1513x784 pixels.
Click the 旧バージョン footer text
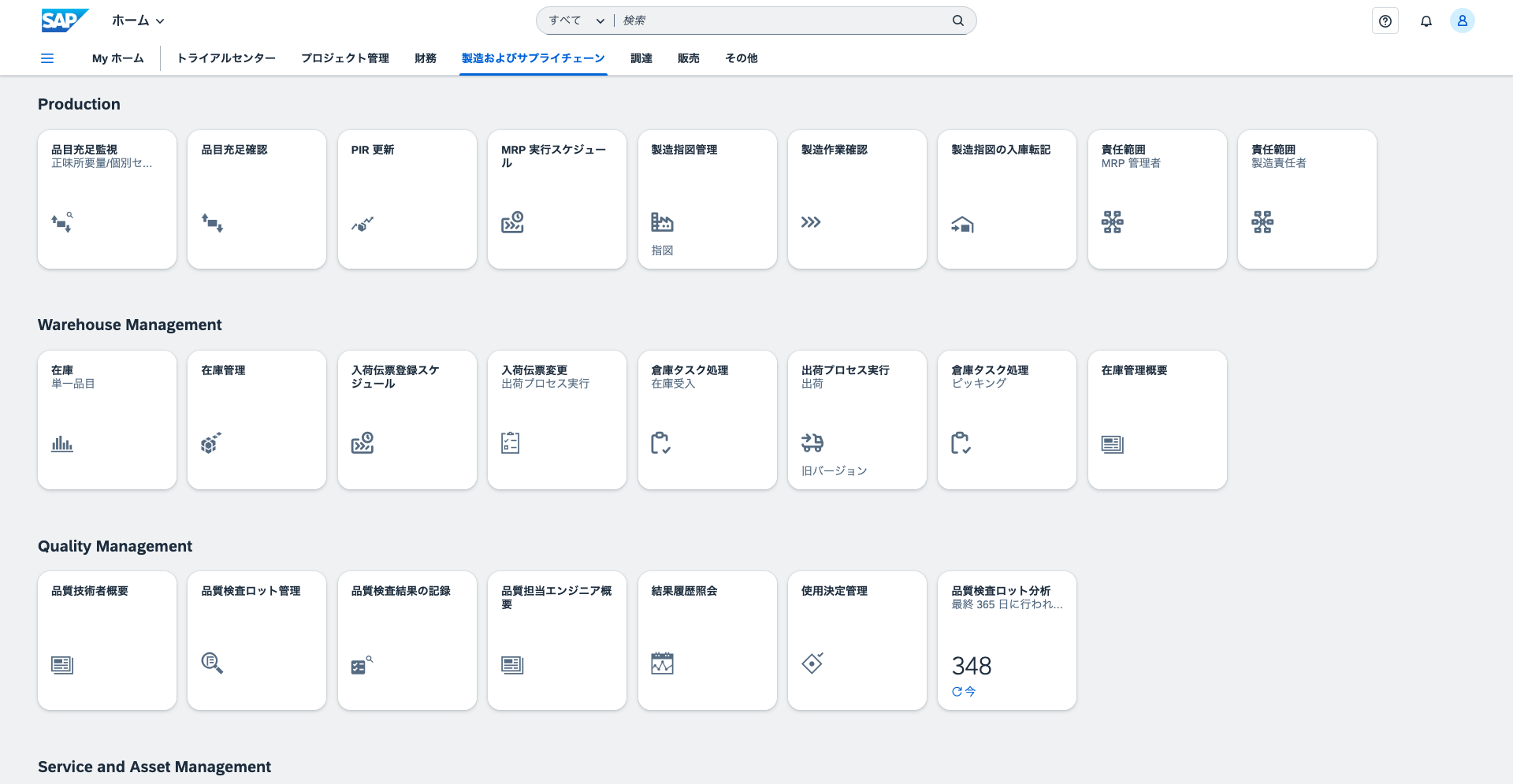coord(835,471)
